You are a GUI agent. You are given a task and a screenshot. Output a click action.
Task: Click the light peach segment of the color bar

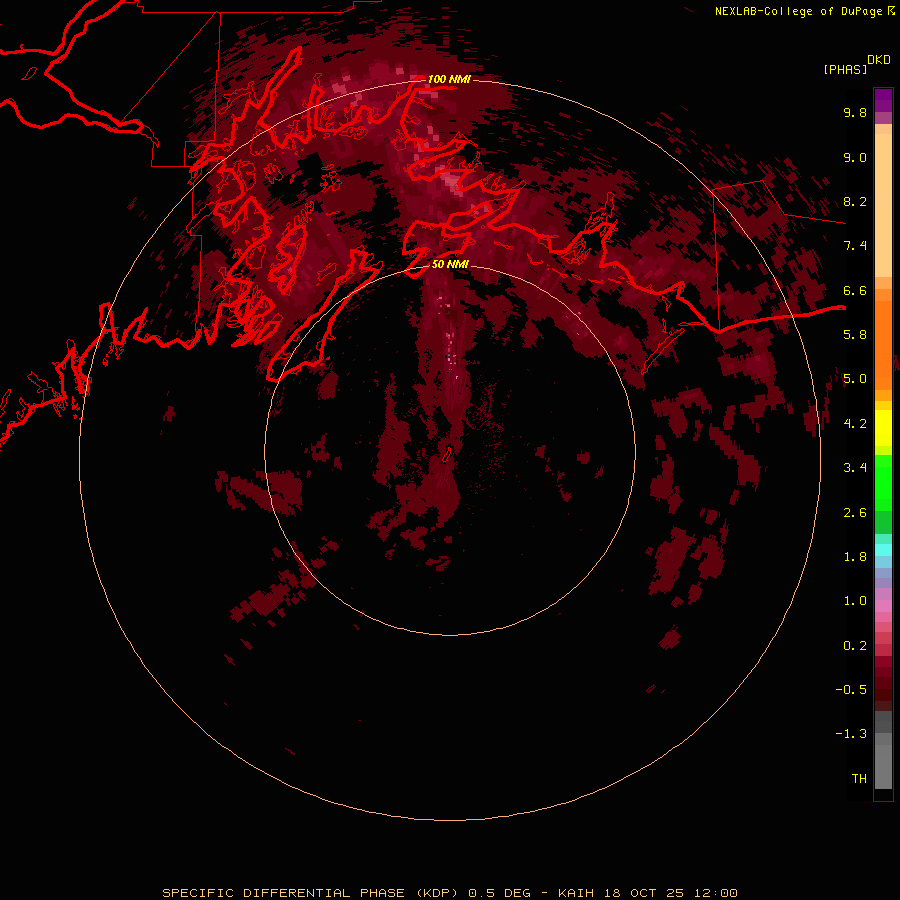point(883,205)
